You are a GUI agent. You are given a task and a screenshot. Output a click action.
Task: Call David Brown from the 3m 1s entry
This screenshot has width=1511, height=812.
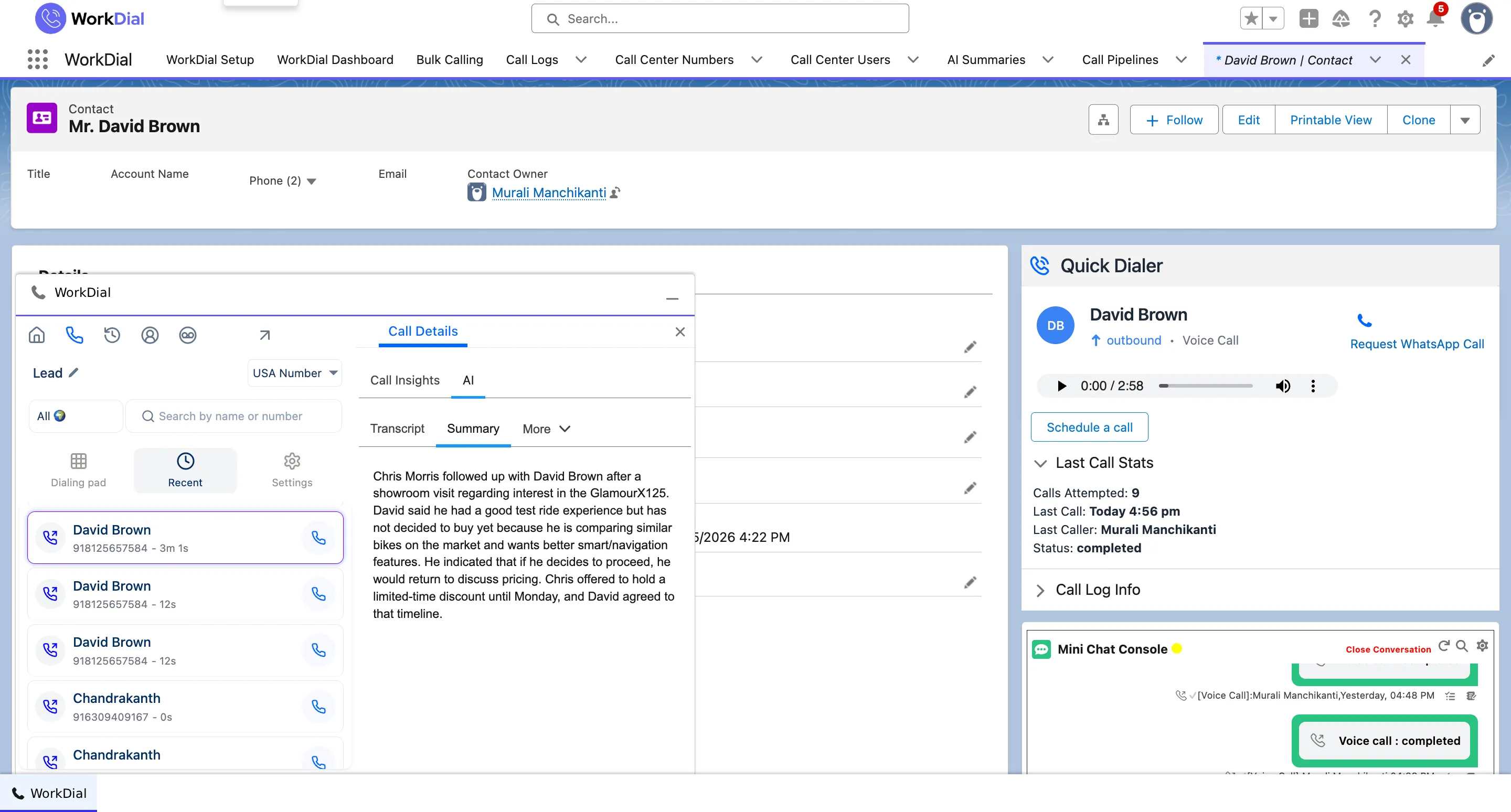pyautogui.click(x=318, y=538)
